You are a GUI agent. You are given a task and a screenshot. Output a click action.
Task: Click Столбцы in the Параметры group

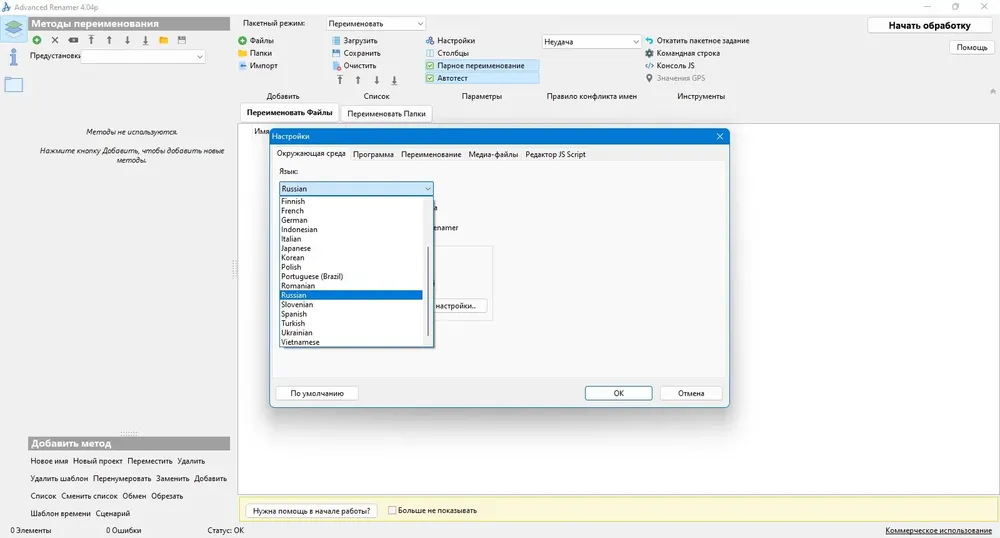click(447, 53)
